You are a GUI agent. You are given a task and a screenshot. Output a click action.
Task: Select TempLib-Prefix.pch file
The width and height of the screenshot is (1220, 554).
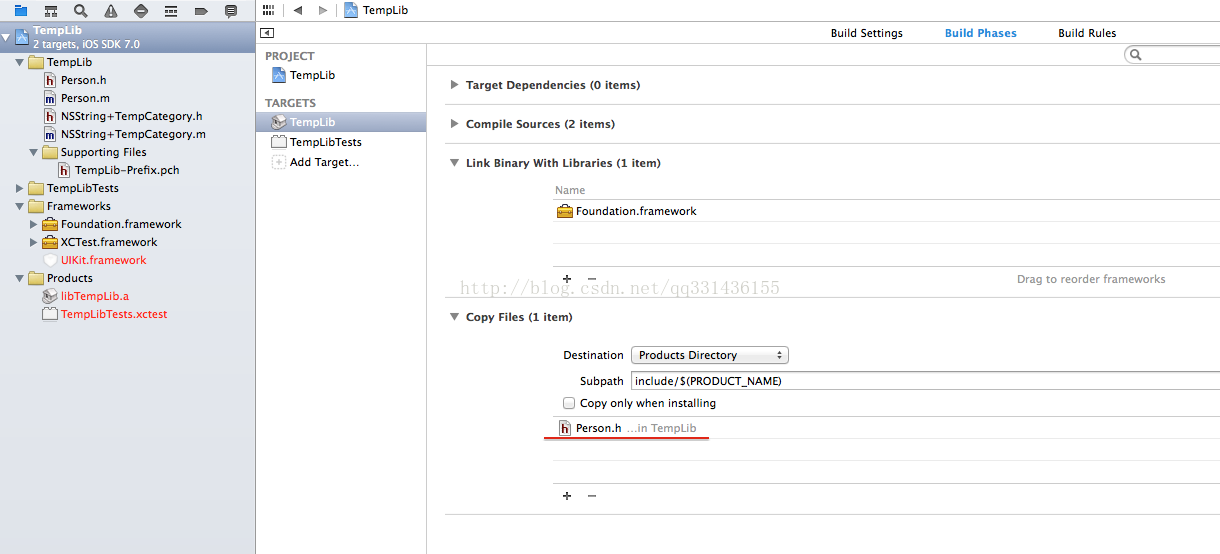(128, 170)
